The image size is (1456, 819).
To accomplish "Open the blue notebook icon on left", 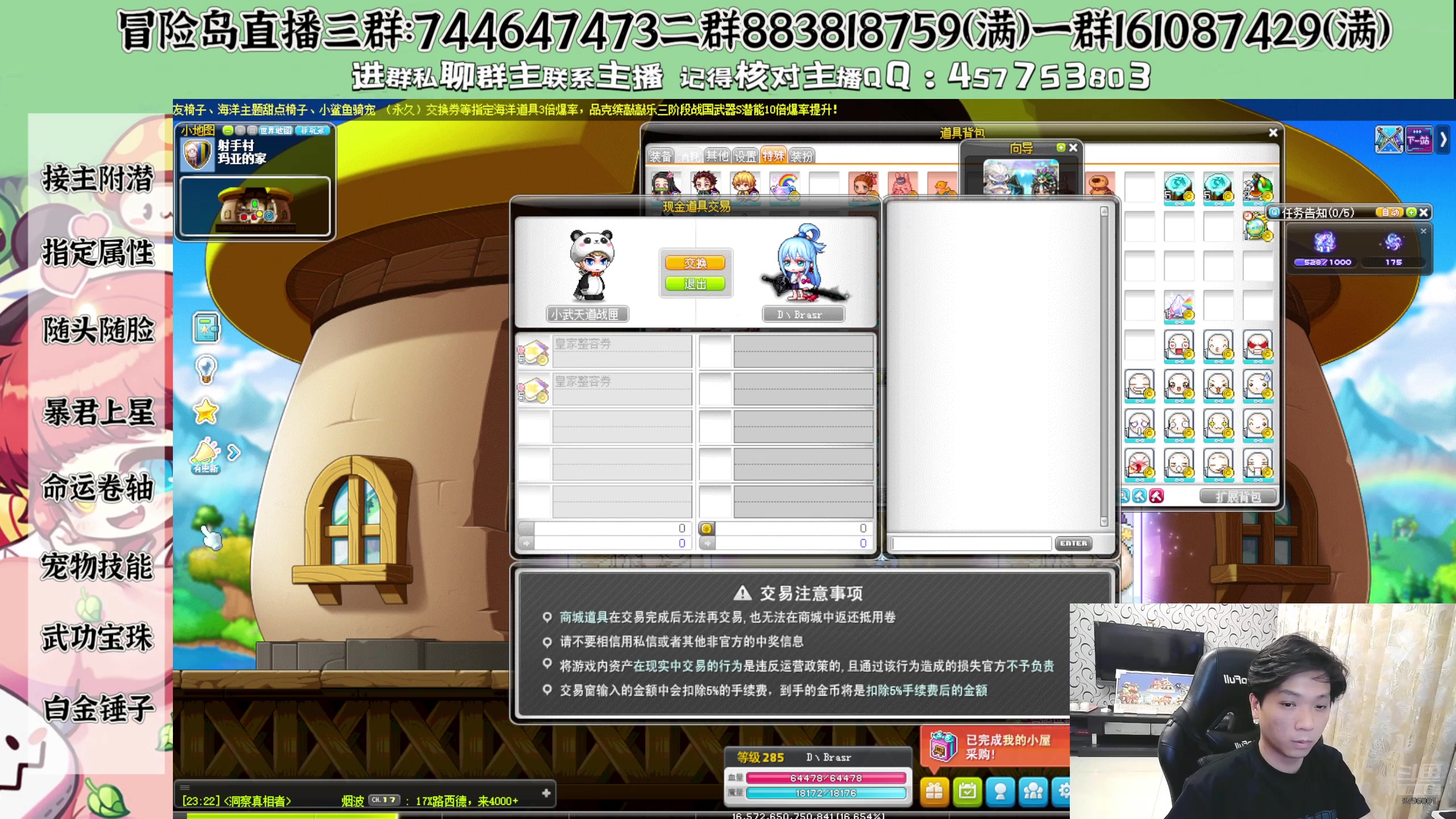I will click(x=205, y=328).
